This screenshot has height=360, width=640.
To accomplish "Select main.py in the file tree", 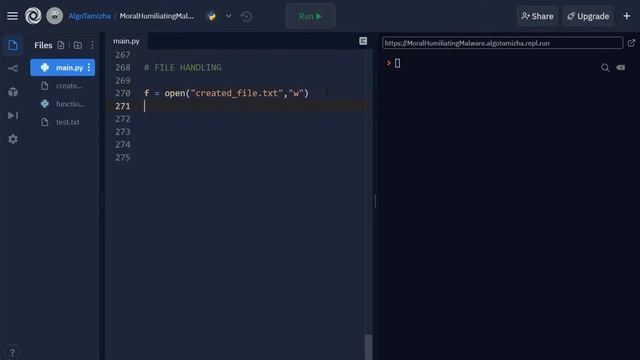I will tap(62, 67).
